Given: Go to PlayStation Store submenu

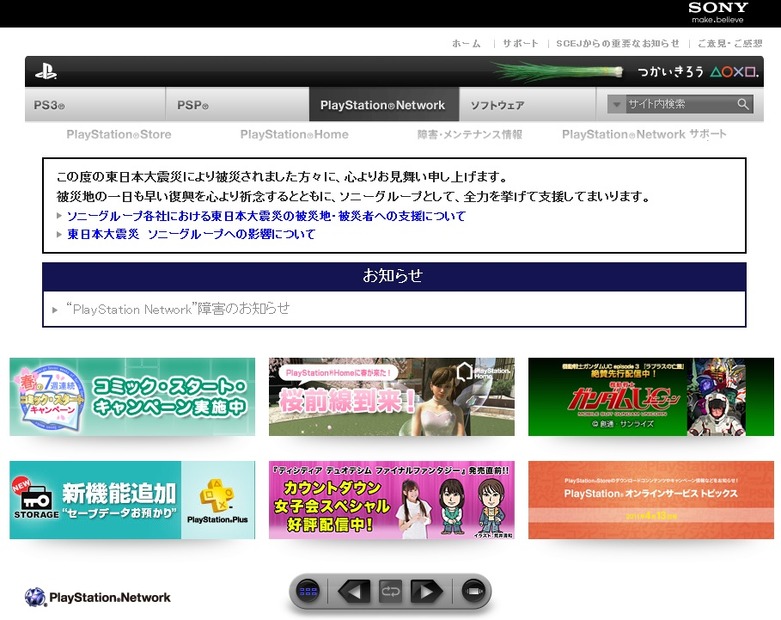Looking at the screenshot, I should pyautogui.click(x=119, y=134).
